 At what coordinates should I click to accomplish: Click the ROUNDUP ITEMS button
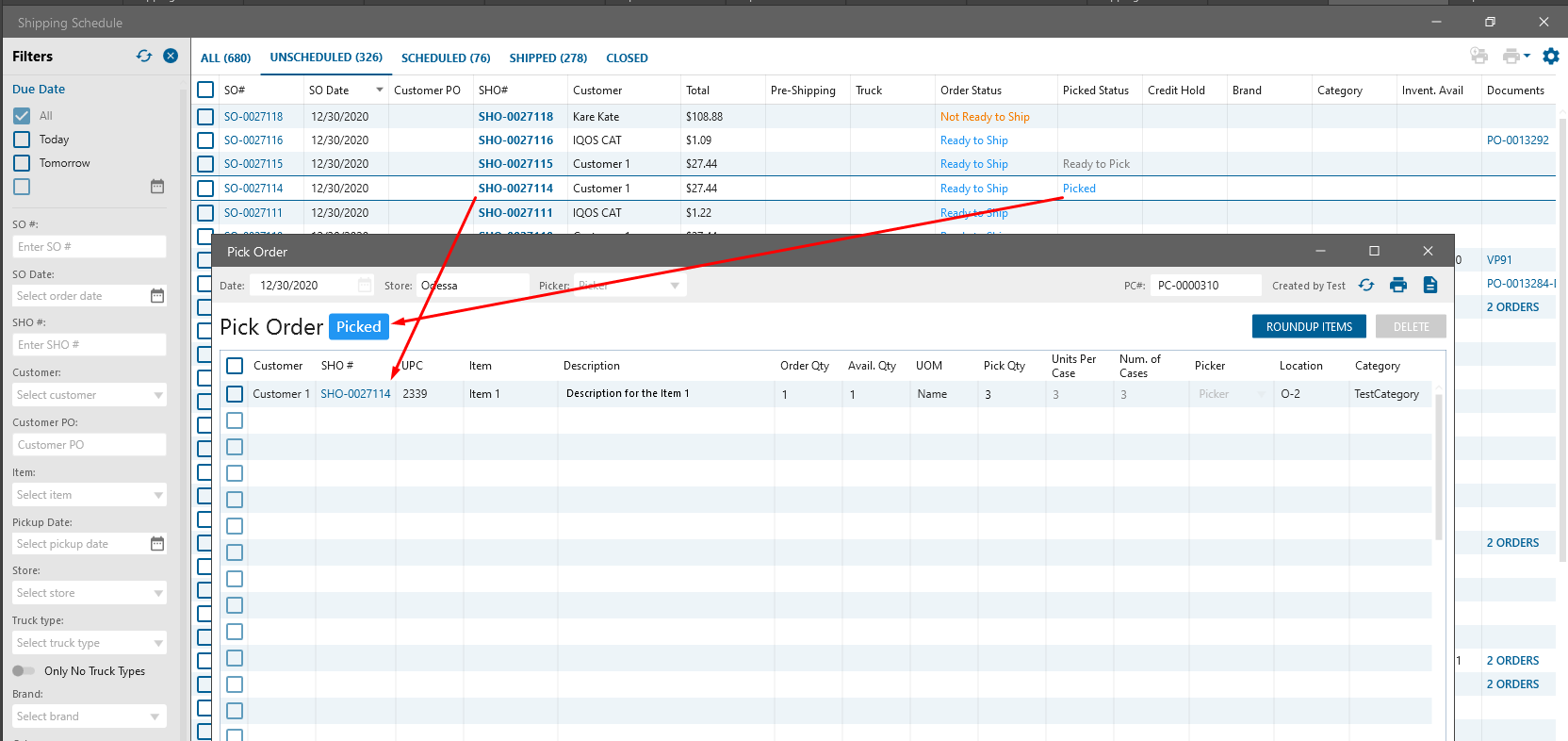[x=1309, y=327]
